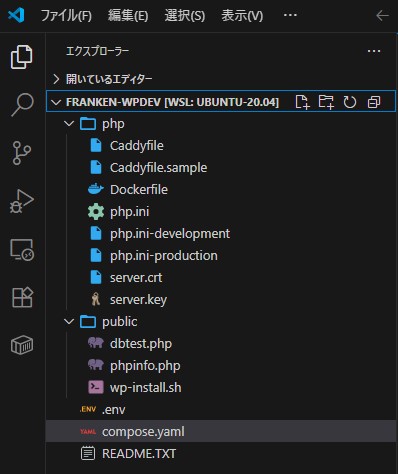Open the Extensions view
The height and width of the screenshot is (474, 398).
point(22,297)
